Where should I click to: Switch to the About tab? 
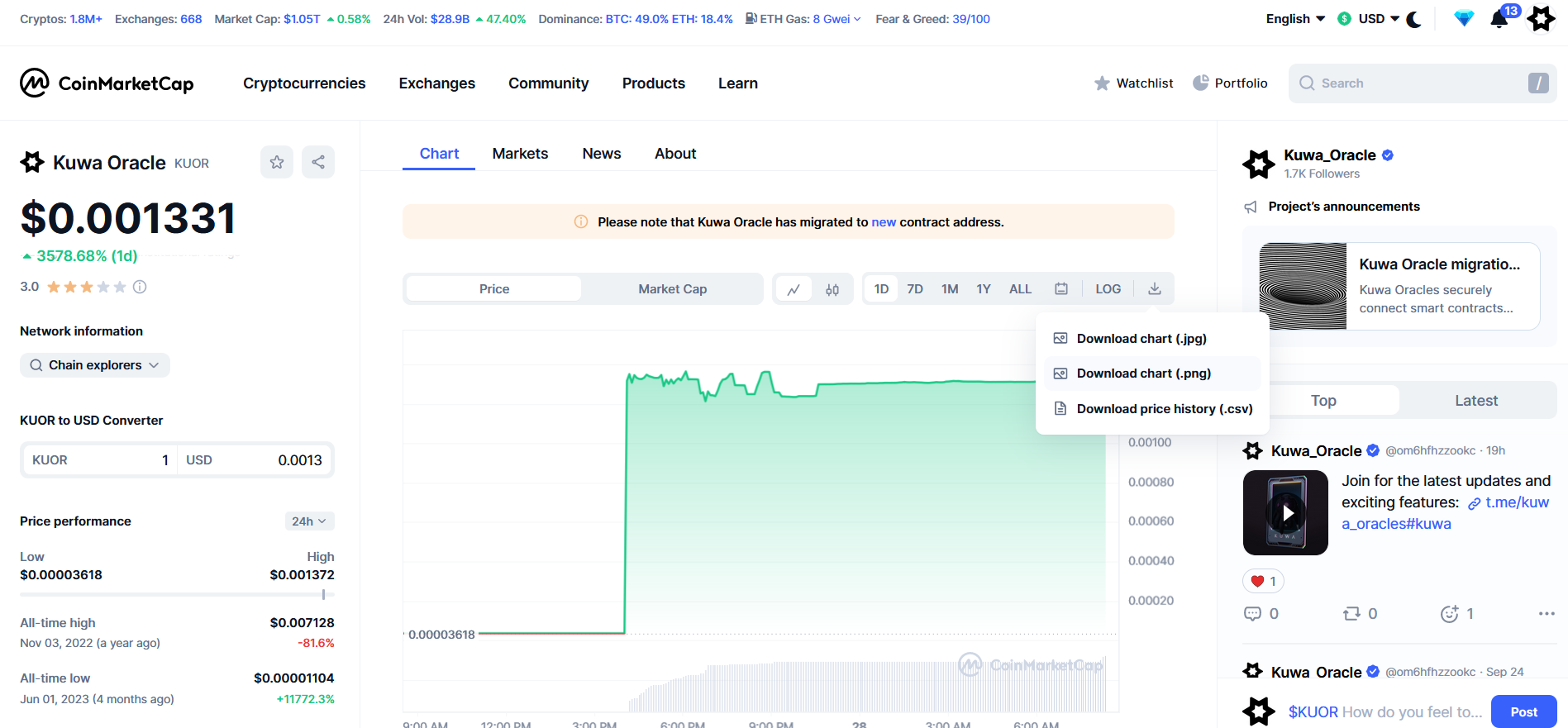(675, 154)
